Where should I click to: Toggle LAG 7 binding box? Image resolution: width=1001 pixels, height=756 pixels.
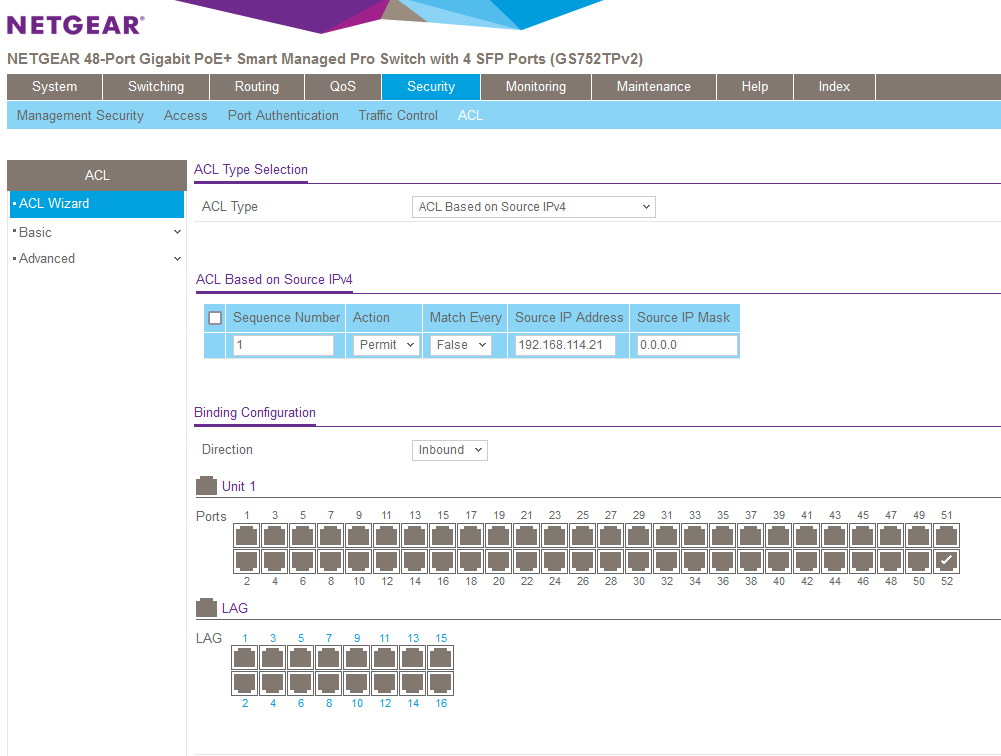328,658
